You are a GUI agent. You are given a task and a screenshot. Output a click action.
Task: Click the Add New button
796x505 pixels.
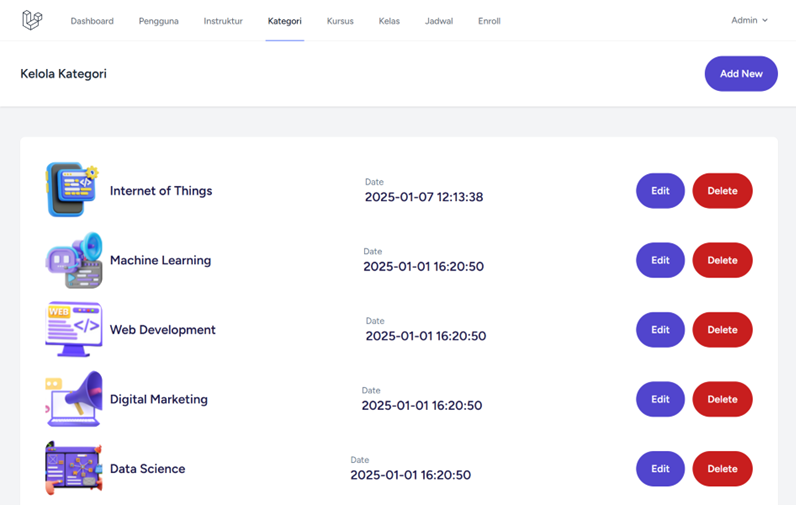click(x=741, y=74)
